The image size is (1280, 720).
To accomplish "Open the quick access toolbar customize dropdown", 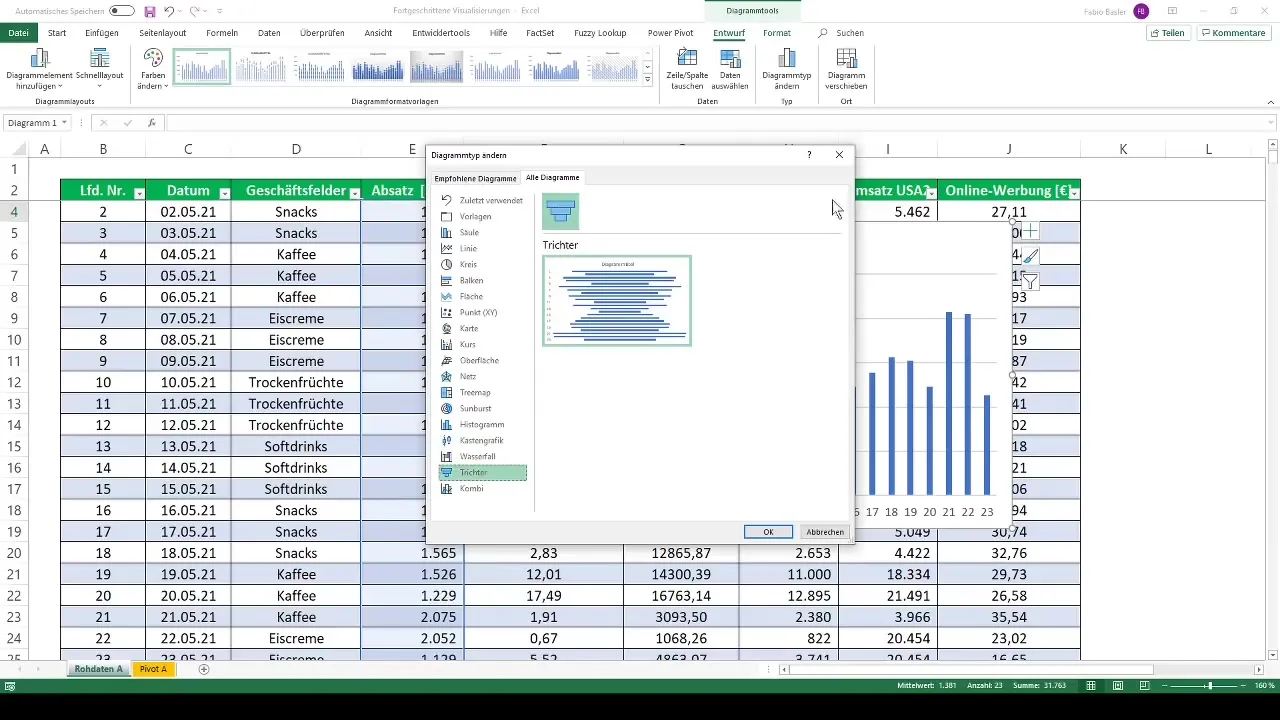I will [x=220, y=11].
